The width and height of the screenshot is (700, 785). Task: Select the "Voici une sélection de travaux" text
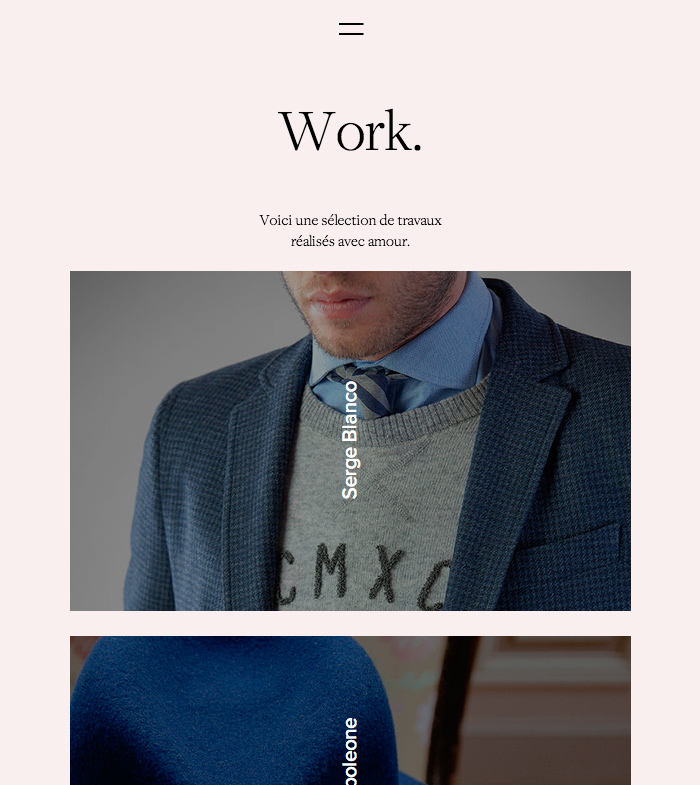click(x=351, y=220)
